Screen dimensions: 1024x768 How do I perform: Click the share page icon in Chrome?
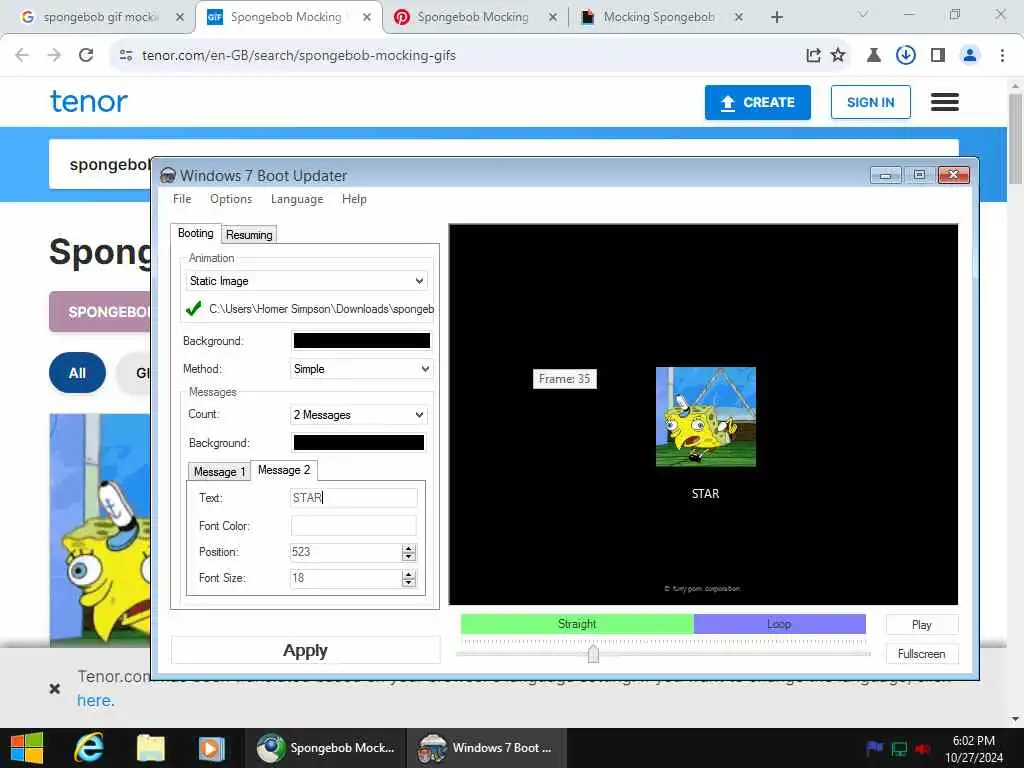click(x=813, y=56)
